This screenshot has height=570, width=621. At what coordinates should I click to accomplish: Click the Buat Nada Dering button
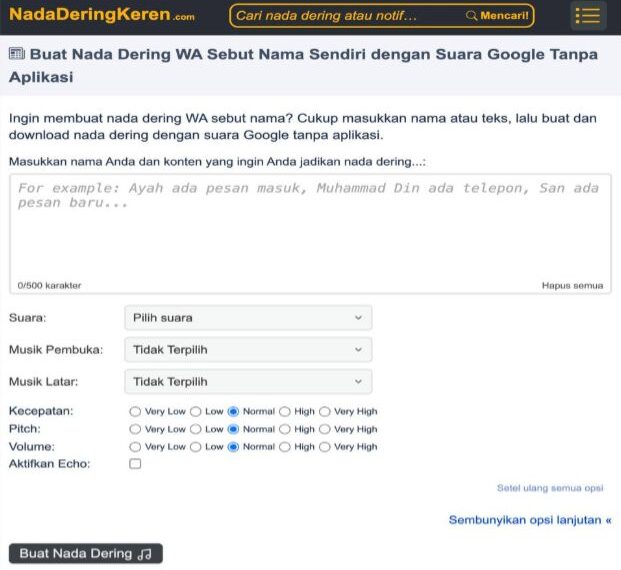86,553
